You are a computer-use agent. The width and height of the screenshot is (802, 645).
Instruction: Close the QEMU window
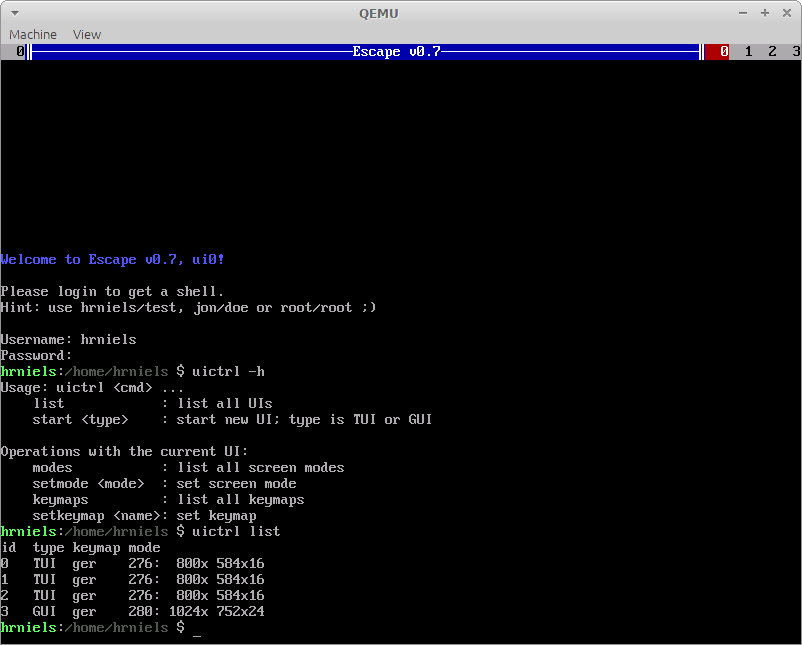tap(787, 13)
